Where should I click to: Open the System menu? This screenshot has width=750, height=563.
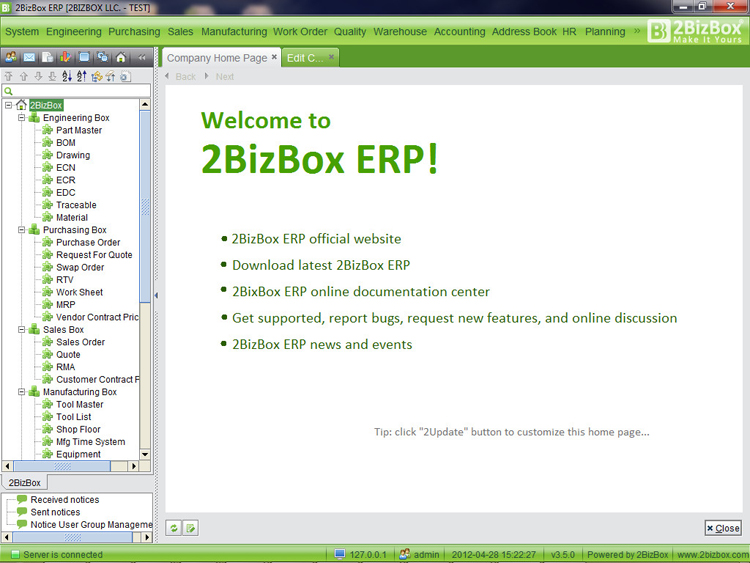point(22,32)
